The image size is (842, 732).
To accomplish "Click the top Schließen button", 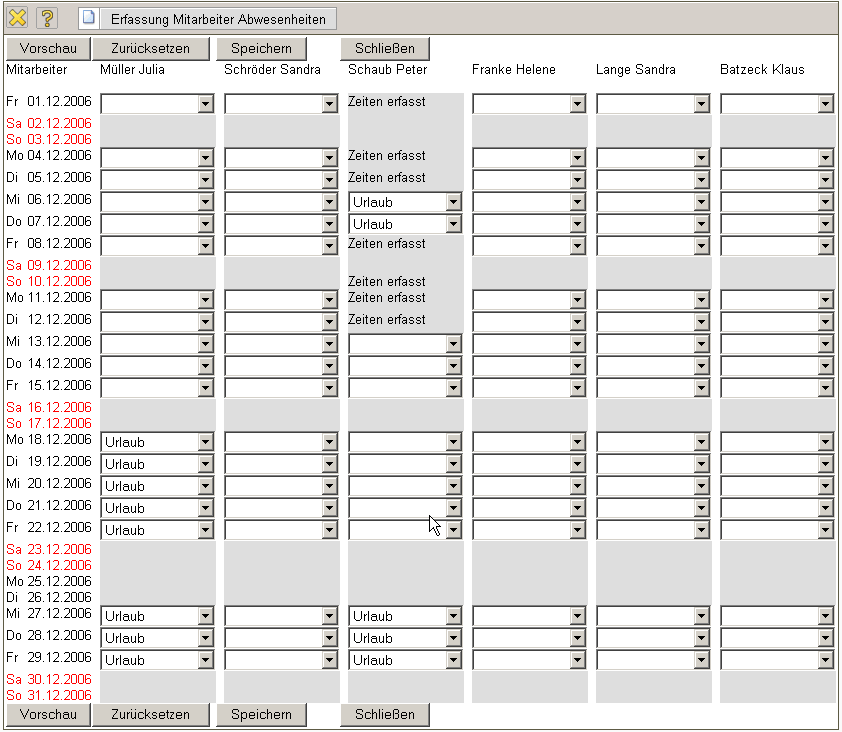I will click(x=384, y=48).
